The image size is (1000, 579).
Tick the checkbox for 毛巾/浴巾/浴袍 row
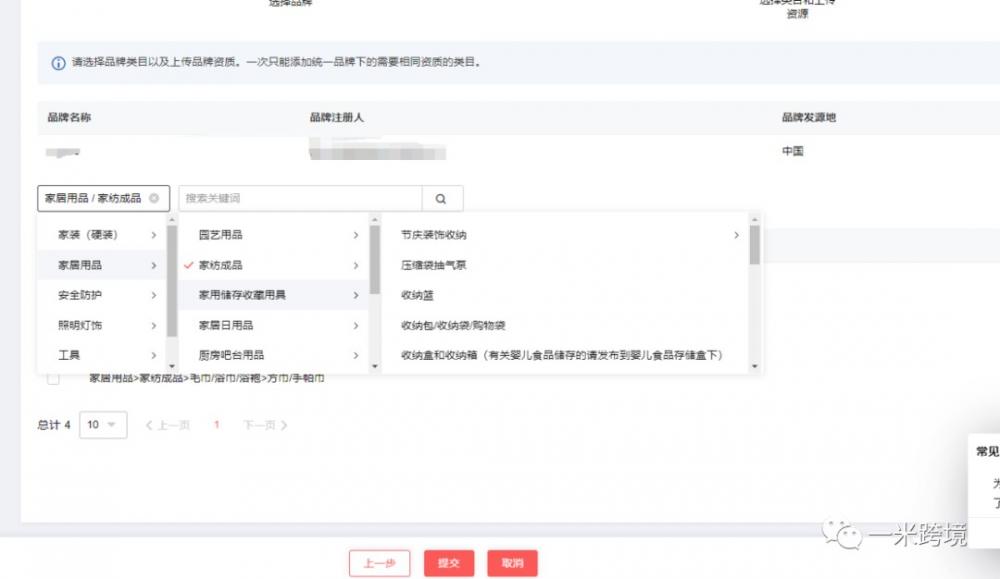[x=53, y=379]
